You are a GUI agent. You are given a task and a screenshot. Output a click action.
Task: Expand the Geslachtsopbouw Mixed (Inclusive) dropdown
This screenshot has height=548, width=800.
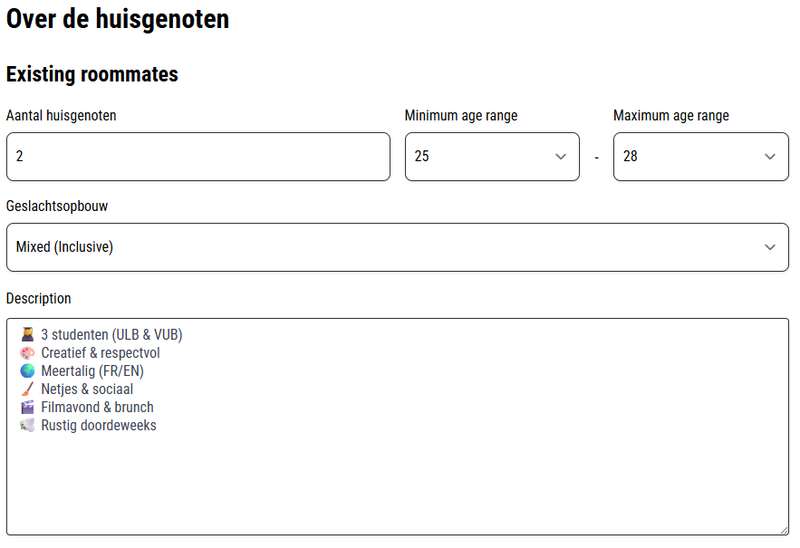(x=397, y=247)
